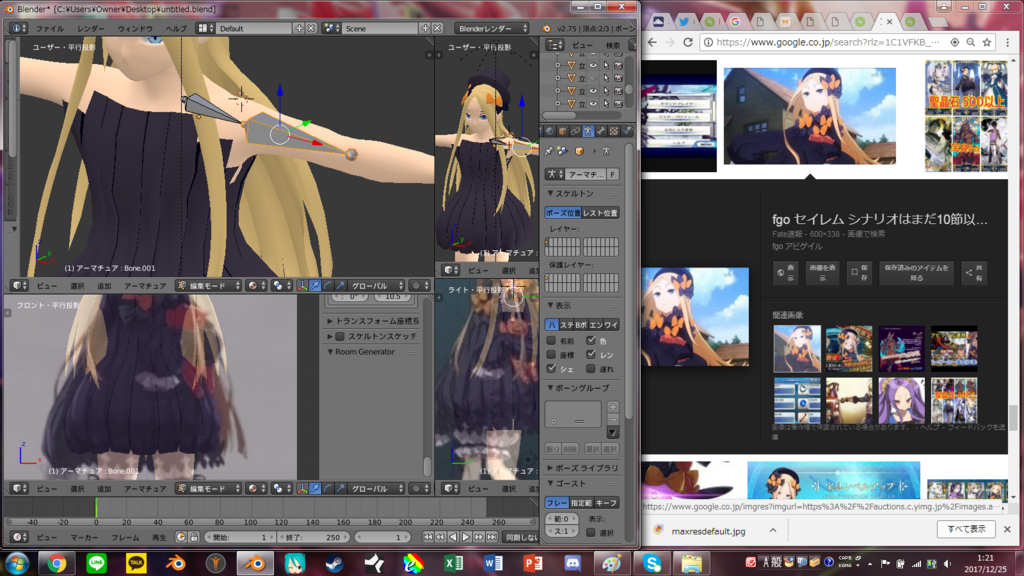Click the scale manipulator icon in top viewport header
The height and width of the screenshot is (576, 1024).
340,285
